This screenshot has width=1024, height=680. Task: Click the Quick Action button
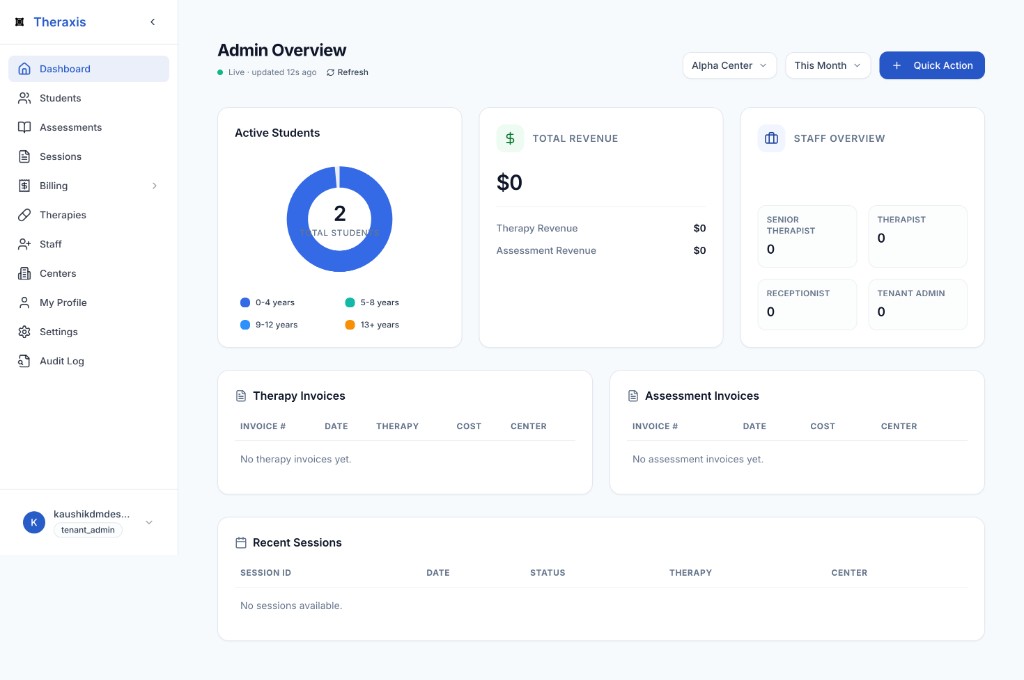(932, 65)
